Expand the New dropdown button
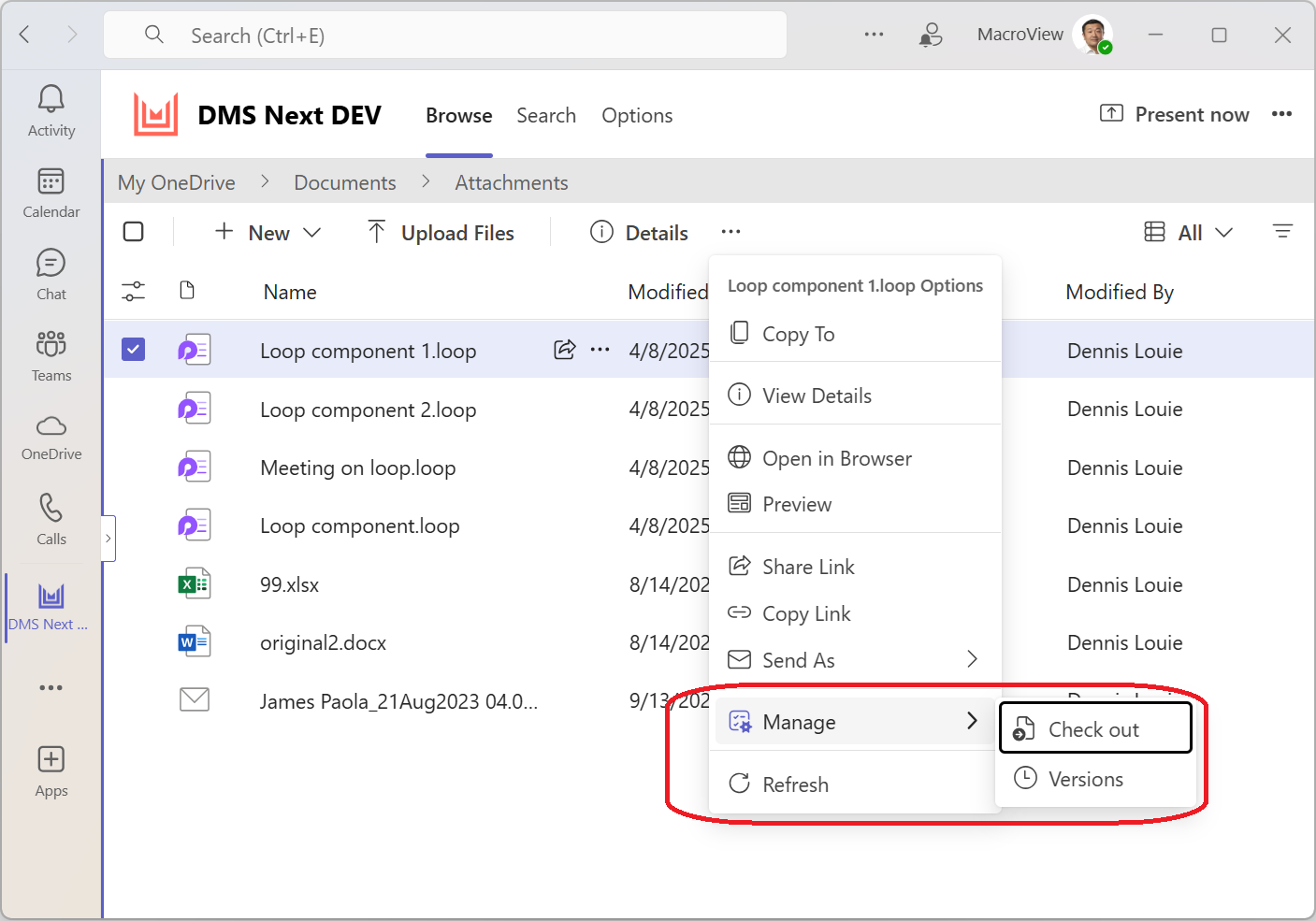Screen dimensions: 1316x921 click(x=268, y=233)
